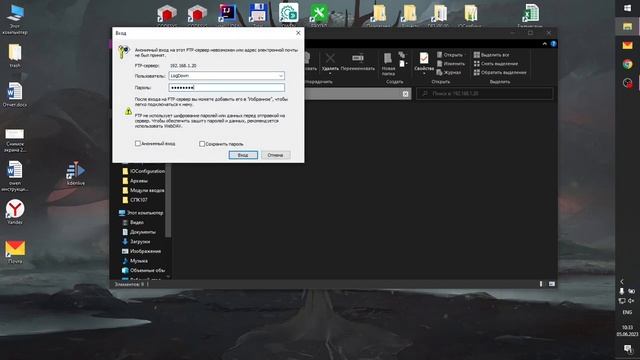Click Обратить выделение in Explorer ribbon
Screen dimensions: 640x360
[x=500, y=73]
